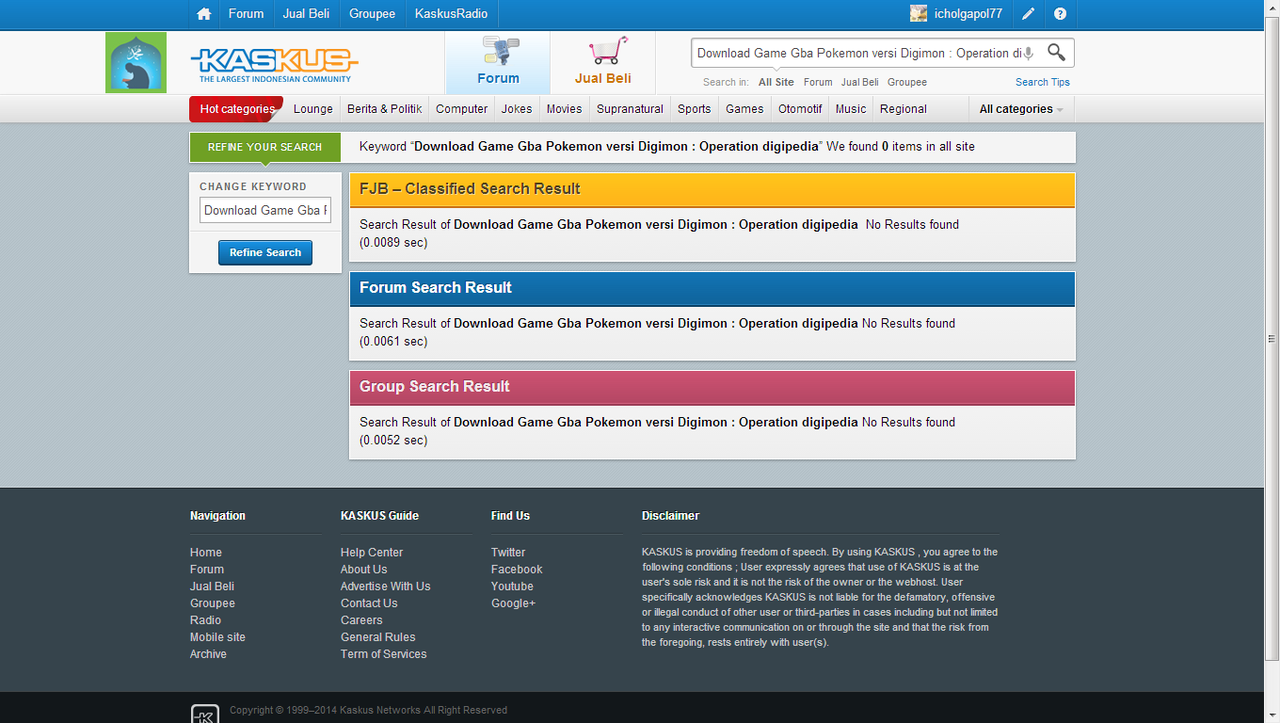Open the Google+ link

pyautogui.click(x=513, y=603)
